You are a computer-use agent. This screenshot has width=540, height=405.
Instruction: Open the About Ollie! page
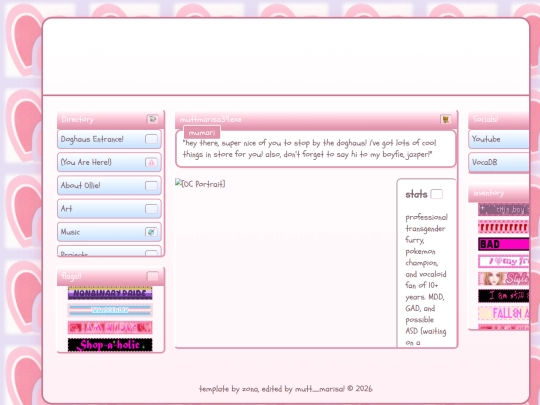coord(109,185)
